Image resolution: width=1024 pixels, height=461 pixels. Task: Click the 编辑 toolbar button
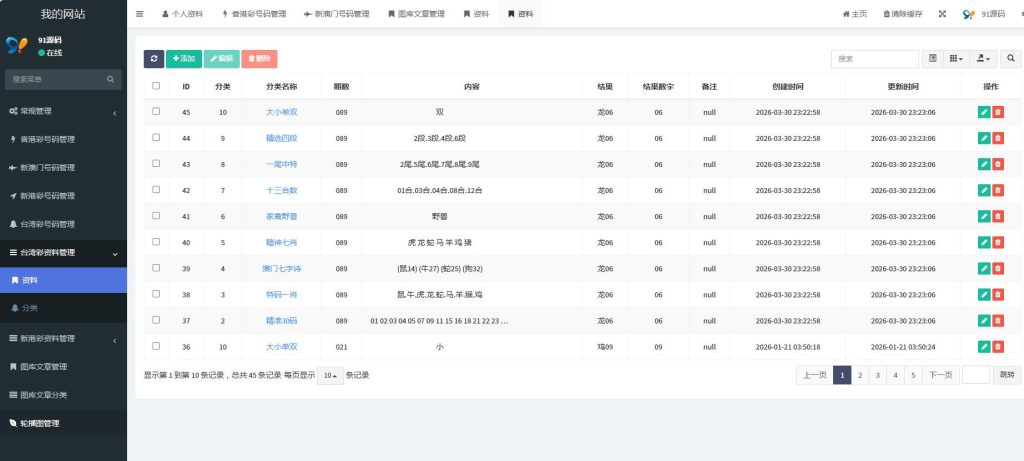[221, 59]
